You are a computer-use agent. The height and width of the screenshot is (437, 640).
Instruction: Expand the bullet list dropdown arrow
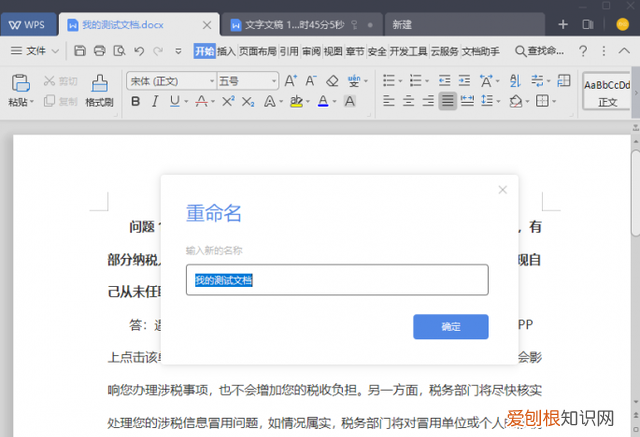click(x=400, y=81)
